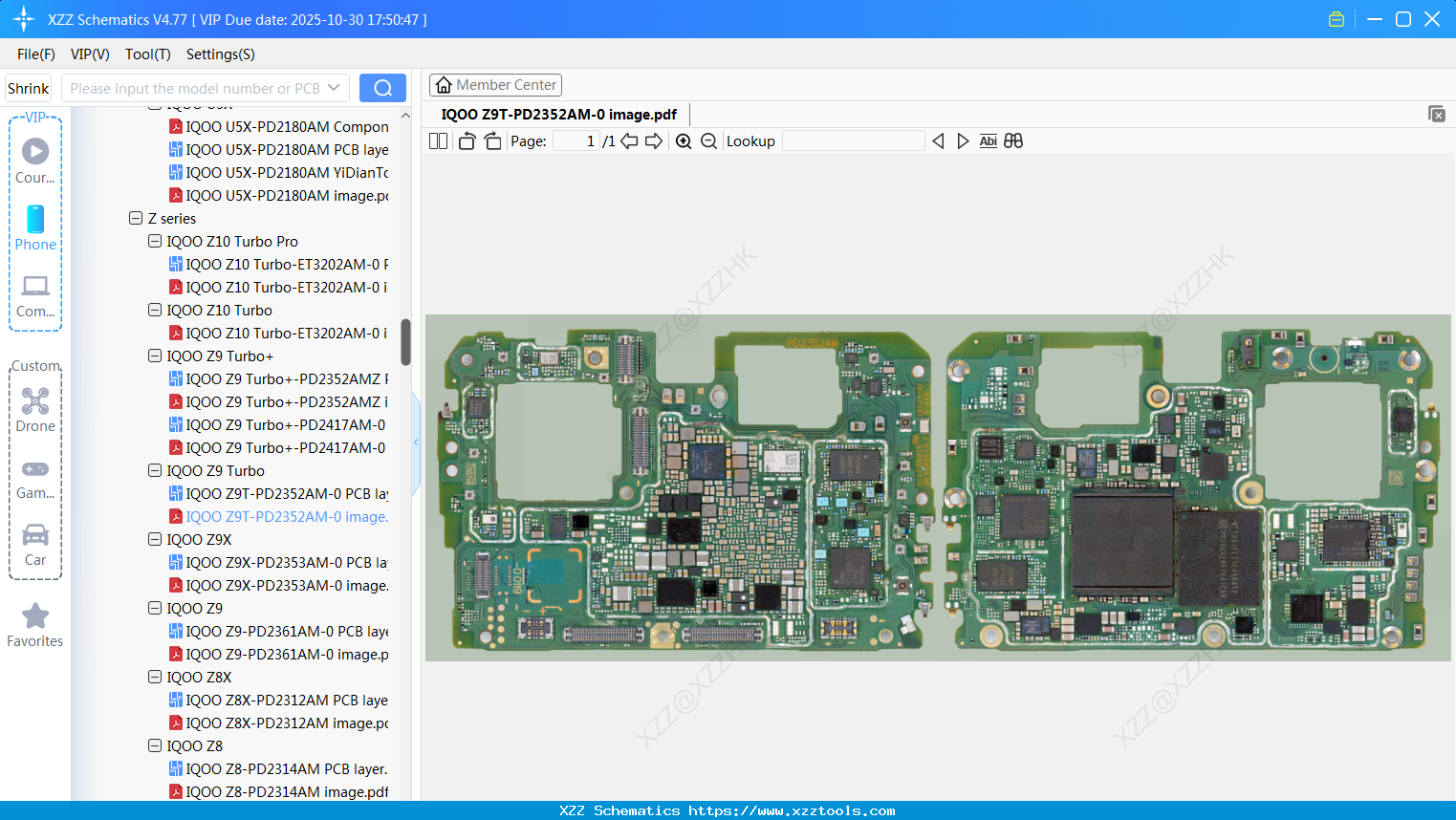Screen dimensions: 1456x820
Task: Rotate the schematic page counterclockwise
Action: 466,140
